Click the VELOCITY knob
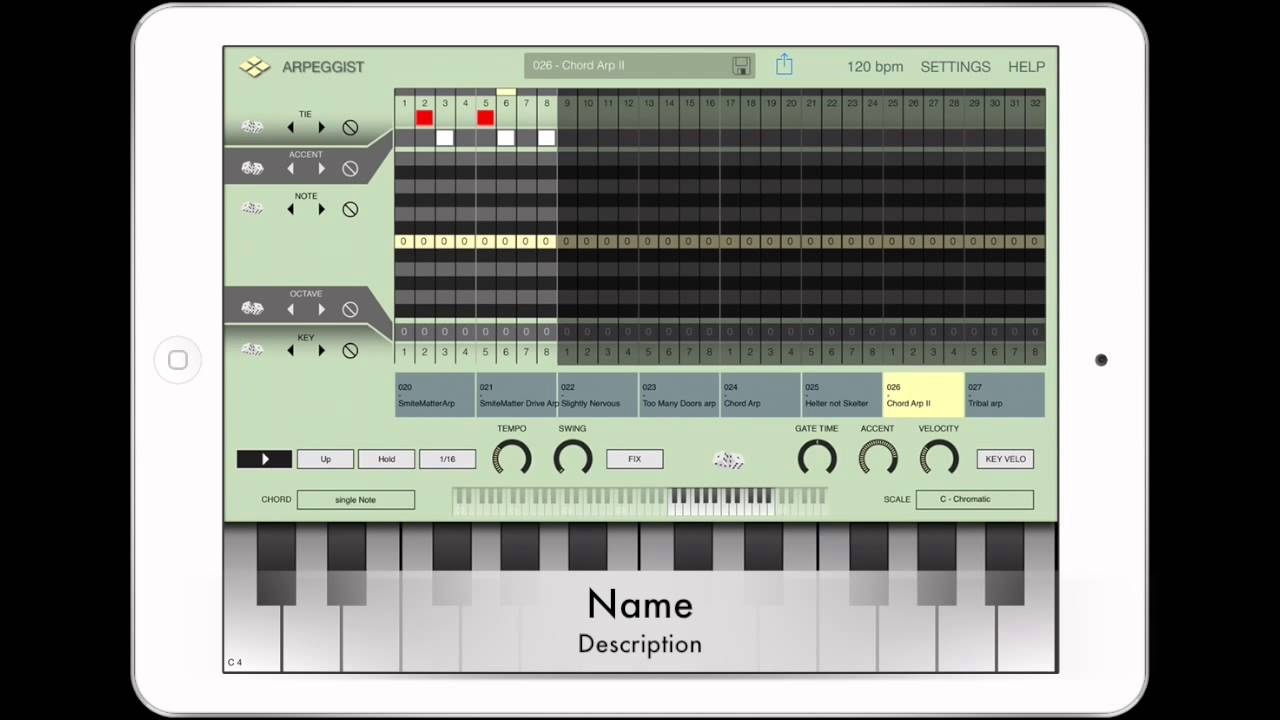 click(939, 459)
